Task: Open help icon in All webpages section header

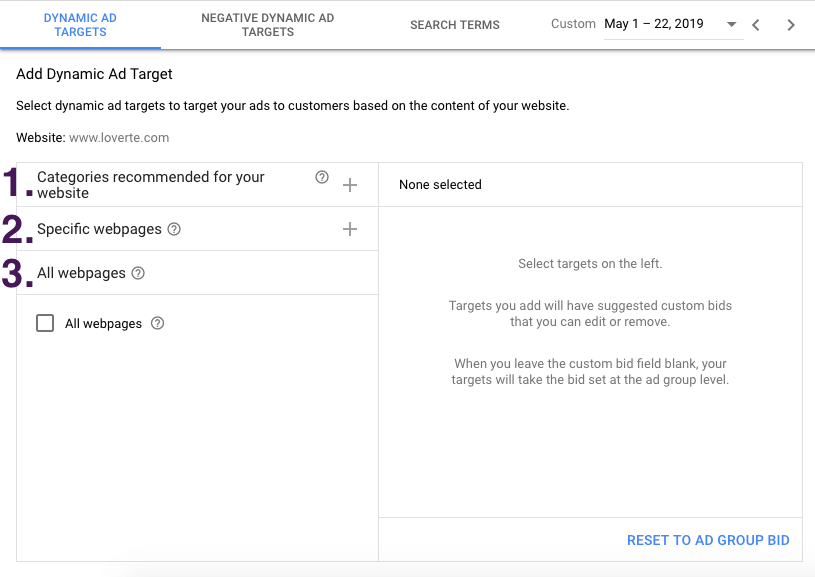Action: (x=138, y=273)
